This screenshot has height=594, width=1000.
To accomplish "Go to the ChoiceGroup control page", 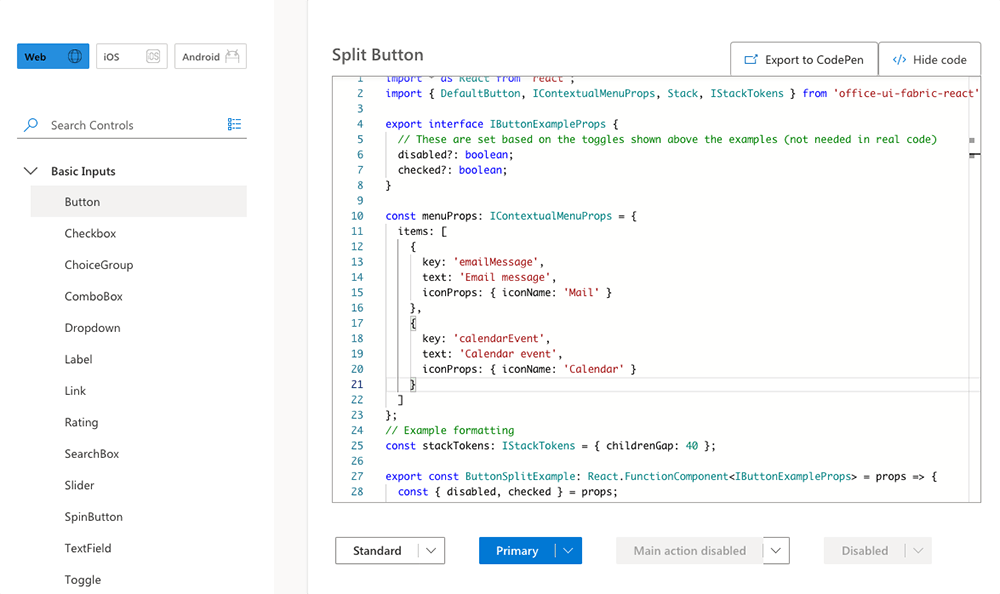I will pos(99,265).
